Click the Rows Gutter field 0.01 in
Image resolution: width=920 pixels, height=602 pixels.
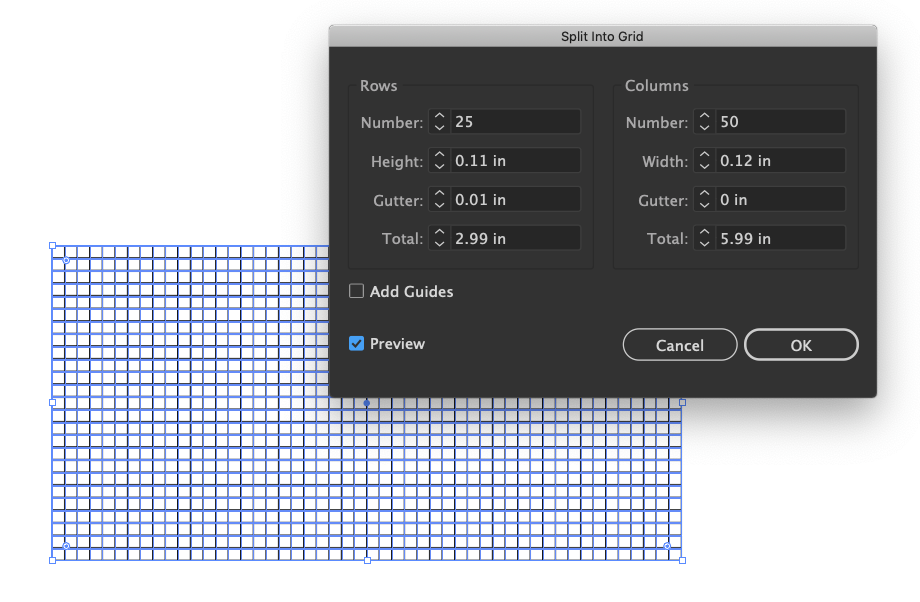tap(515, 200)
